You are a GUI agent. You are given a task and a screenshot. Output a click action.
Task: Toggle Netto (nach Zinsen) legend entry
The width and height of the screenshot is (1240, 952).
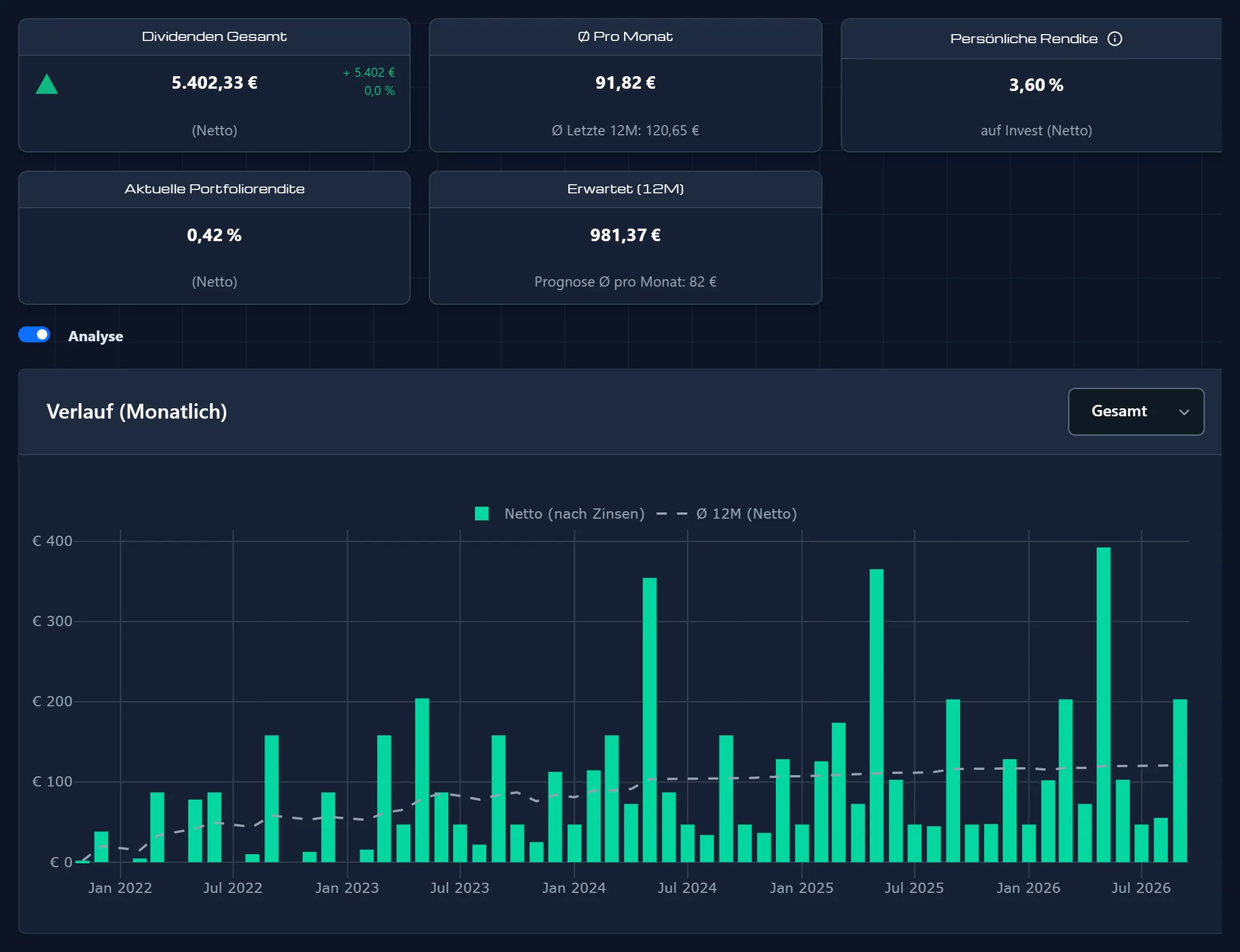[x=560, y=514]
